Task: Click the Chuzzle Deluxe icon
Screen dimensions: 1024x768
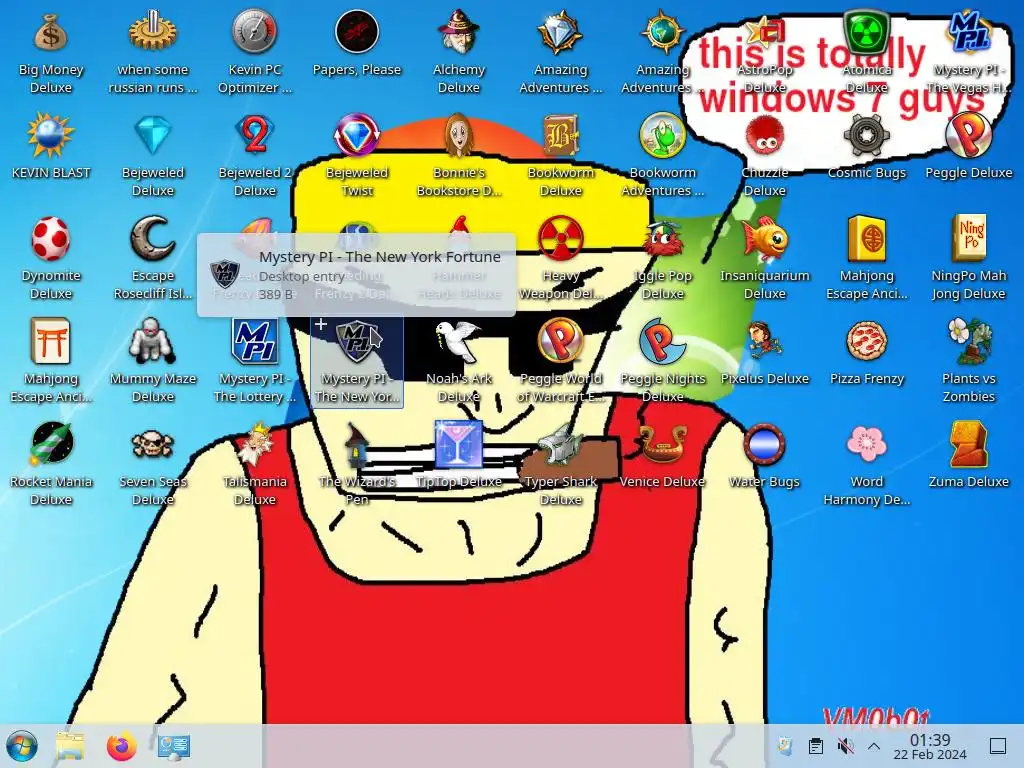Action: [x=764, y=135]
